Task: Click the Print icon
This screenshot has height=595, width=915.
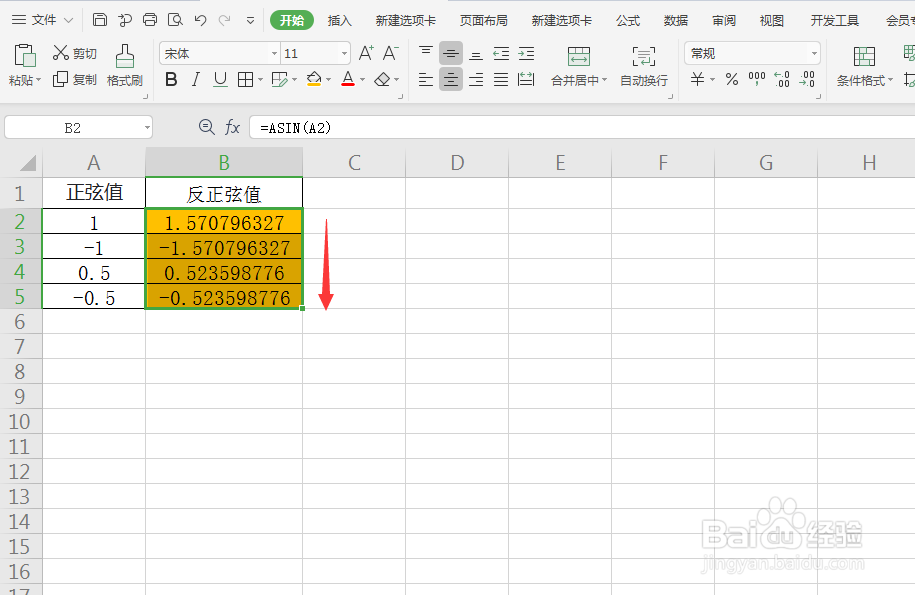Action: 150,20
